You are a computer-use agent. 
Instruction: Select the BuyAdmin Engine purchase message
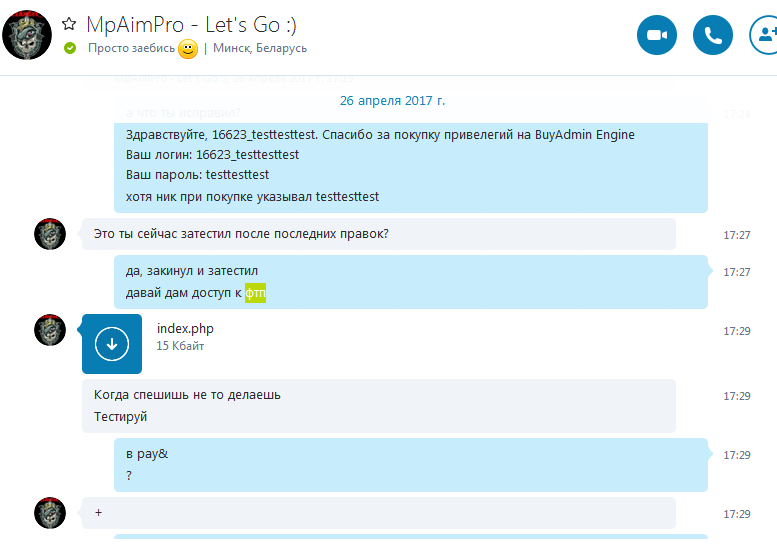coord(411,168)
